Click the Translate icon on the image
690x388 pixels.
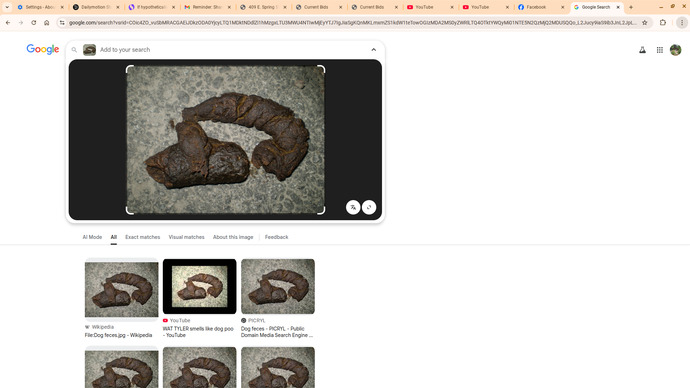point(353,207)
